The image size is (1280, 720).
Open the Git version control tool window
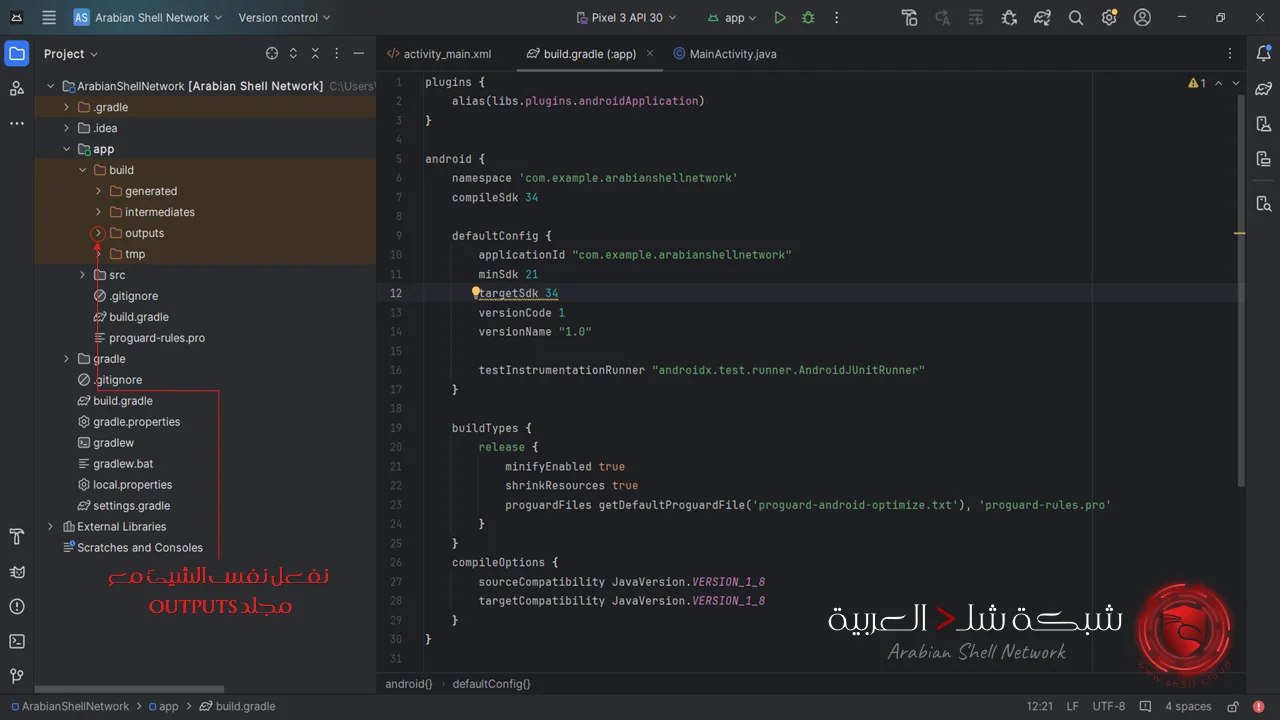(x=17, y=677)
